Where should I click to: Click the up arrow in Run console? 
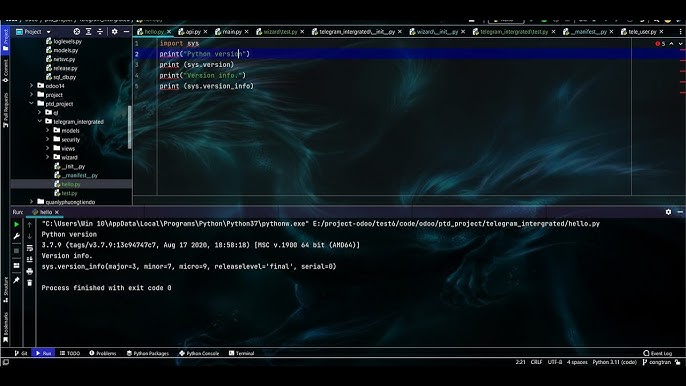29,225
